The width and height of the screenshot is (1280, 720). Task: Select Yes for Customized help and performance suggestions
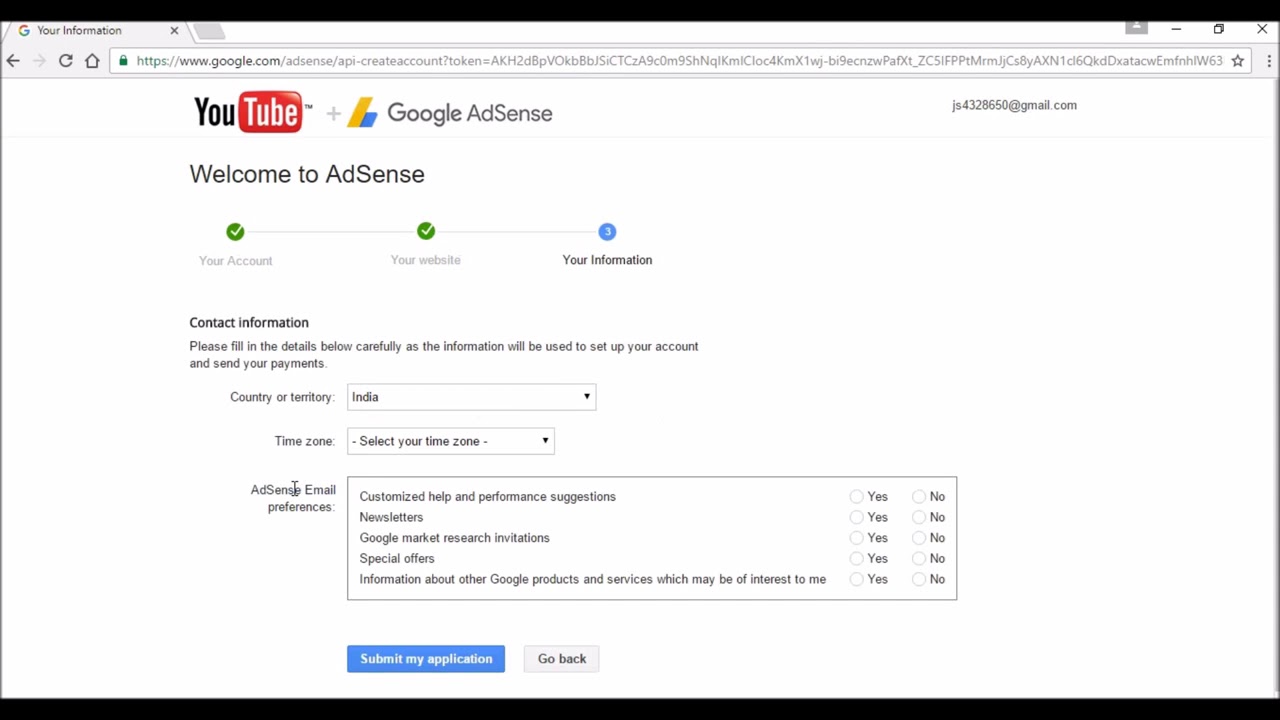(856, 496)
